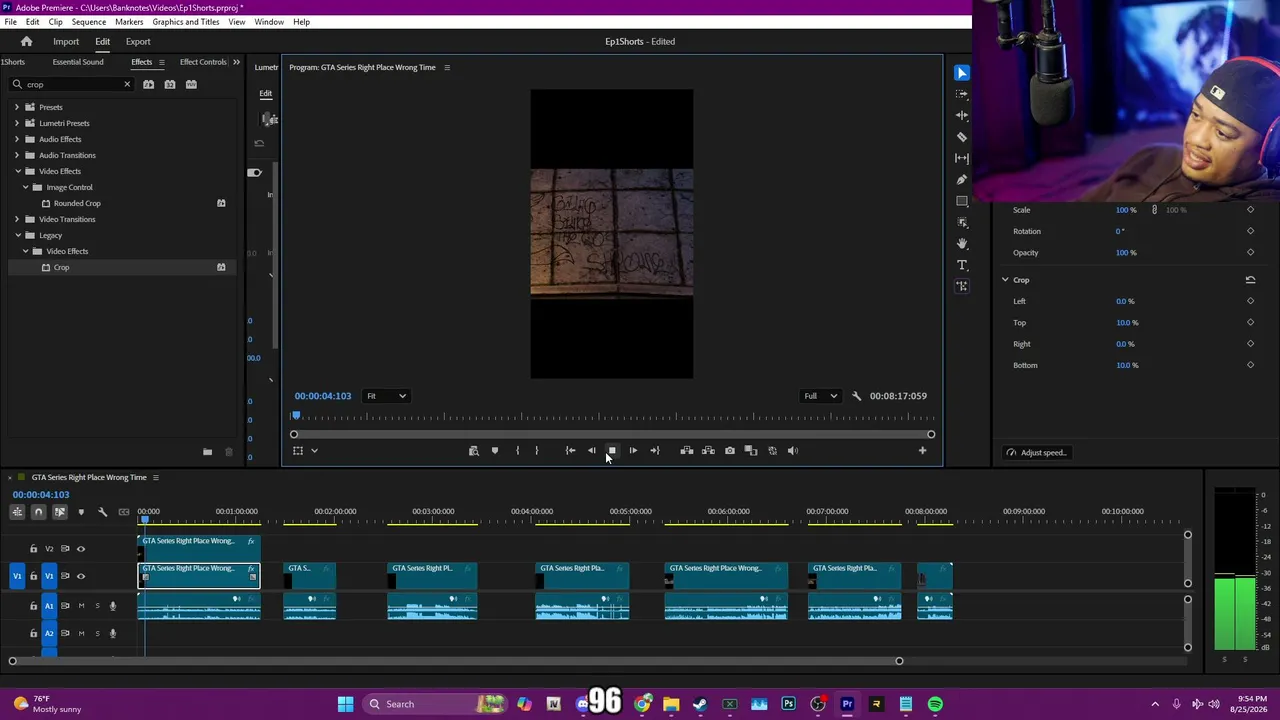Go to In point
The image size is (1280, 720).
pyautogui.click(x=570, y=451)
